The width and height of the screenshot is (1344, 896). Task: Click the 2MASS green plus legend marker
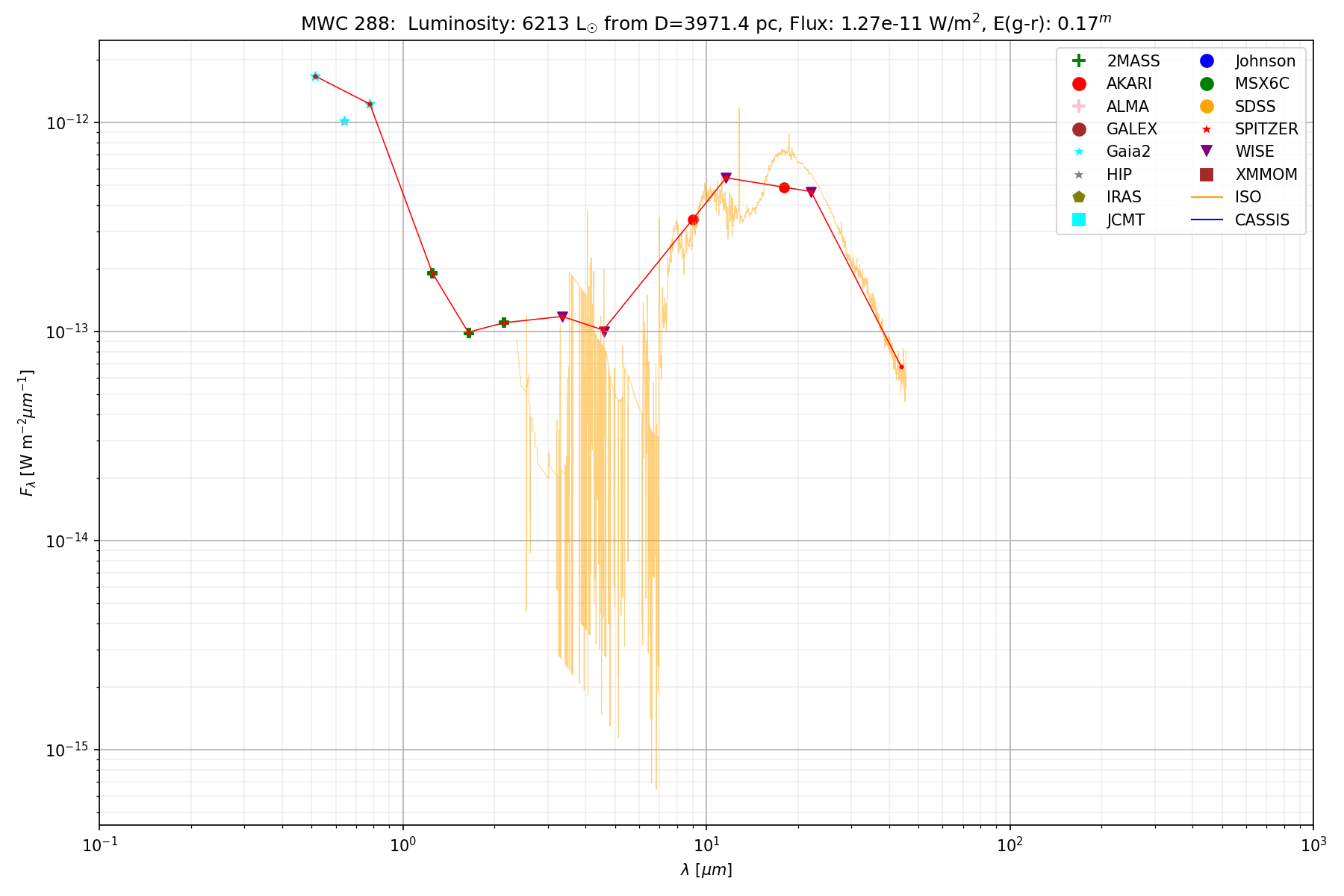1078,61
